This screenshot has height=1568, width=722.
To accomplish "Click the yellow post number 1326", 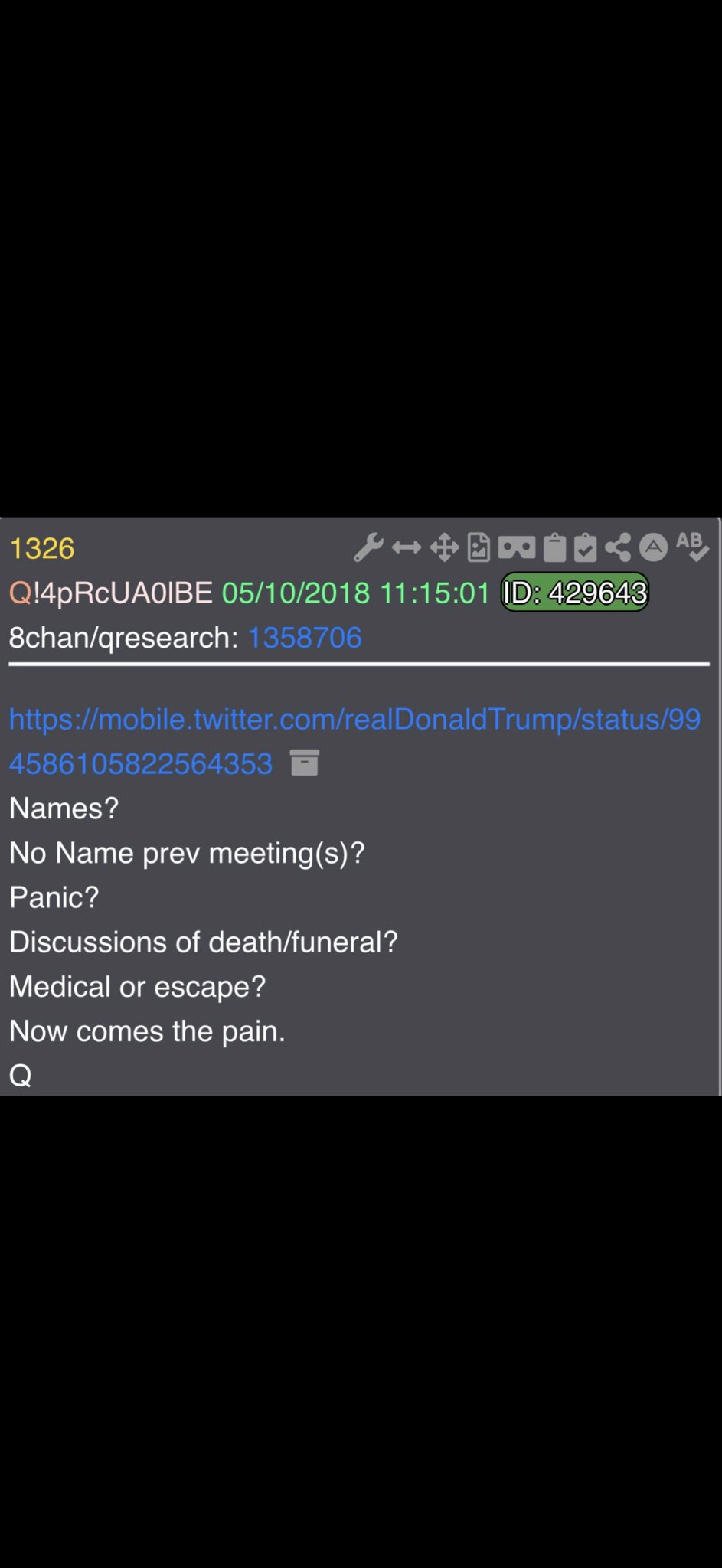I will click(42, 548).
